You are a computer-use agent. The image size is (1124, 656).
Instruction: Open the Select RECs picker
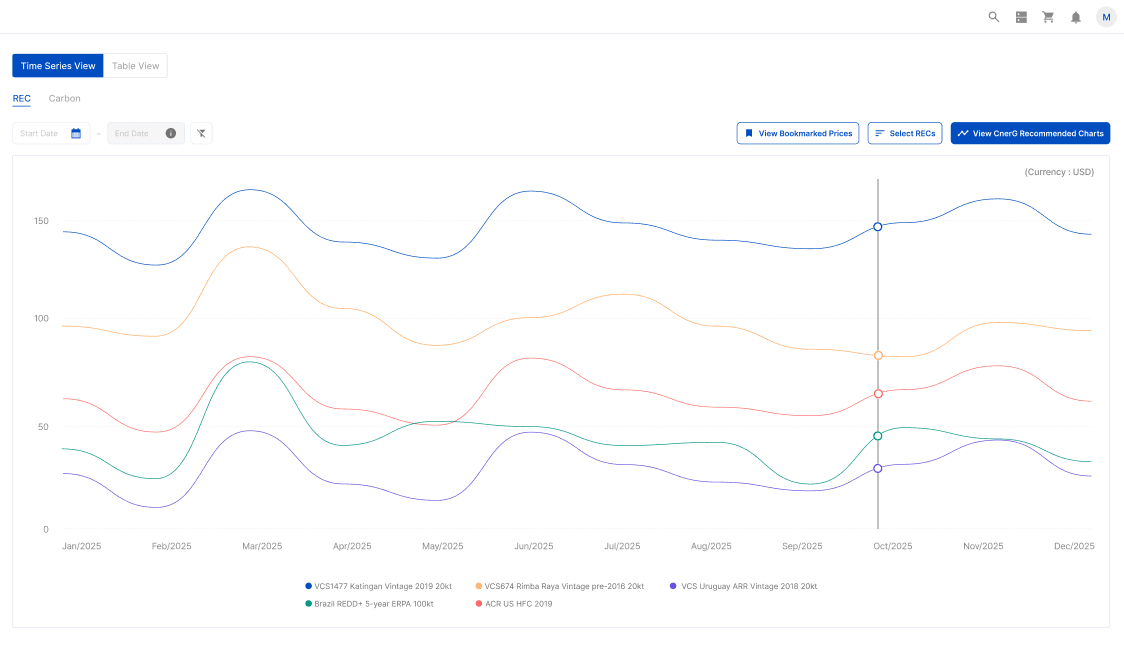tap(904, 132)
